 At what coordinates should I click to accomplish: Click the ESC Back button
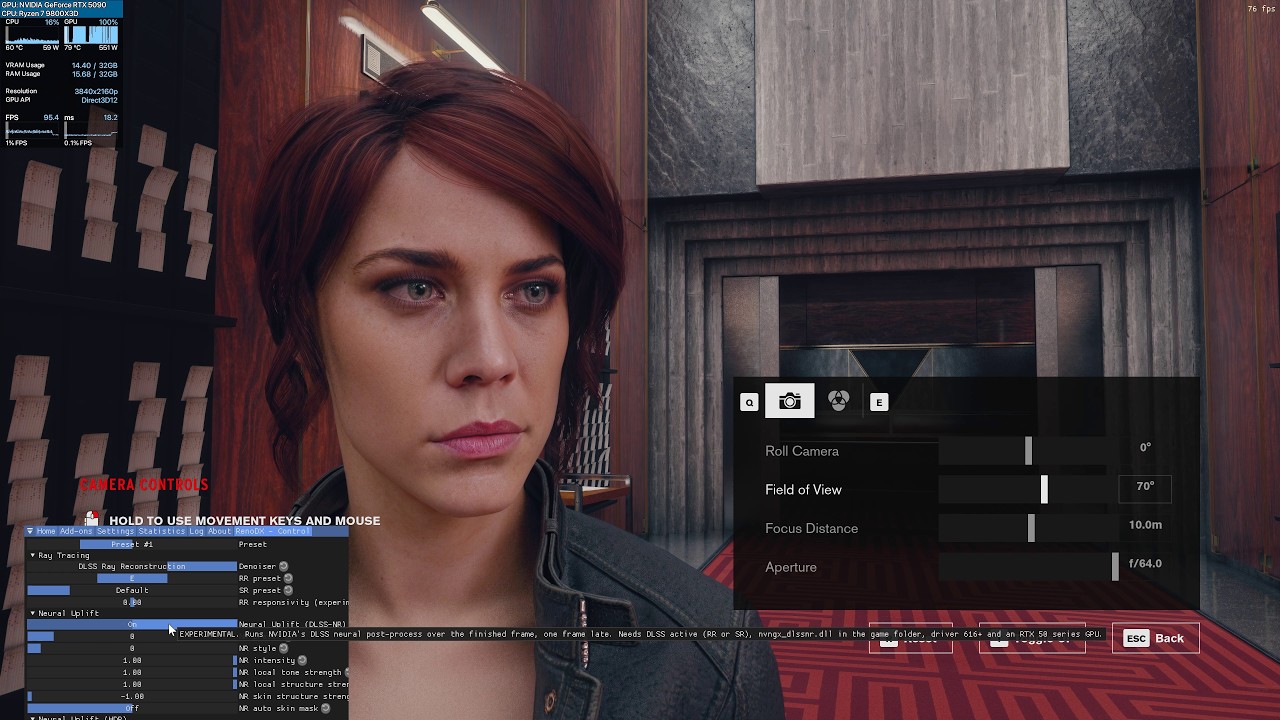click(1155, 638)
